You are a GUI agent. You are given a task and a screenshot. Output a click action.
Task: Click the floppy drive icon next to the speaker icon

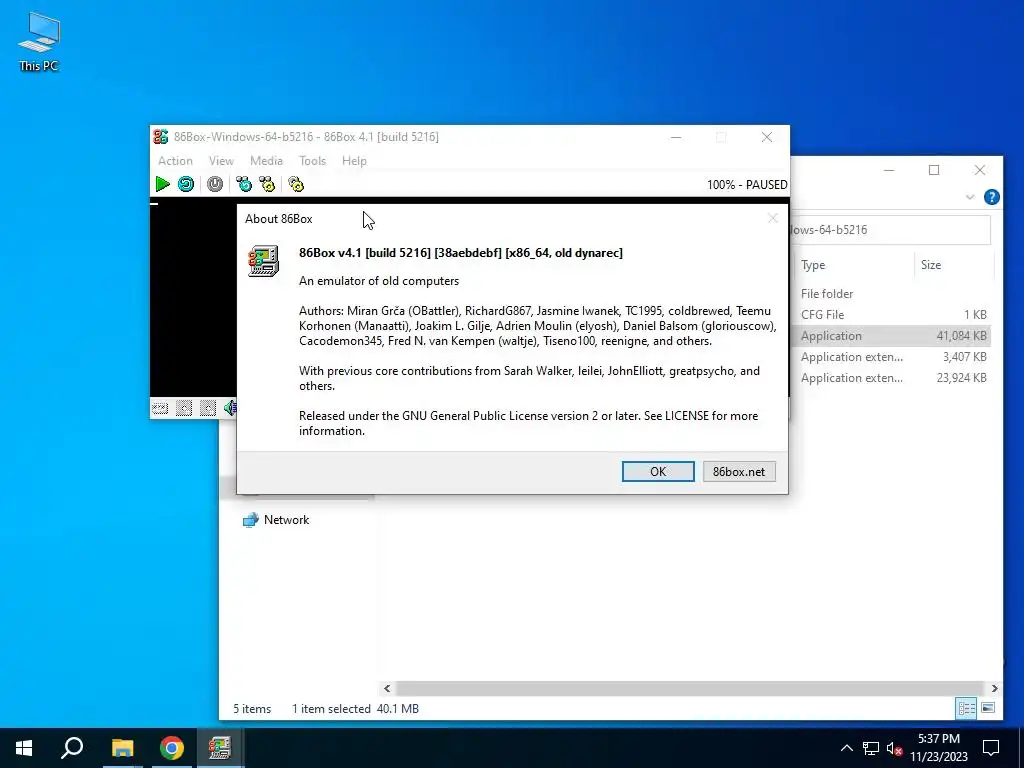click(208, 409)
